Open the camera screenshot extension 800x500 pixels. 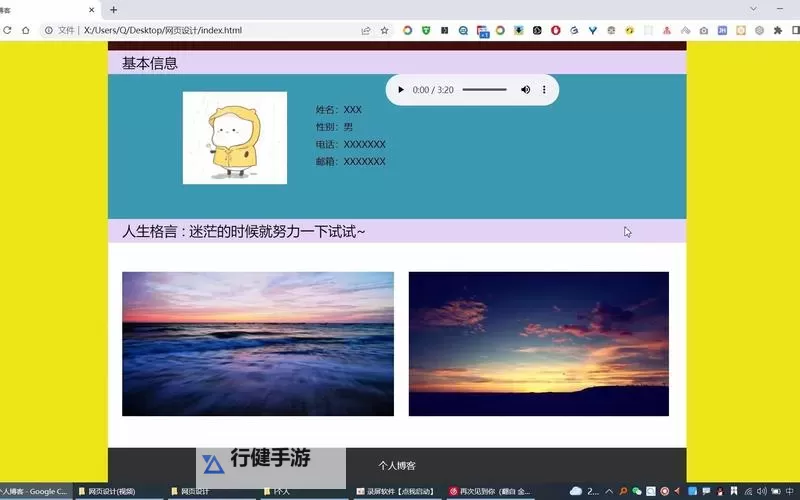[704, 31]
